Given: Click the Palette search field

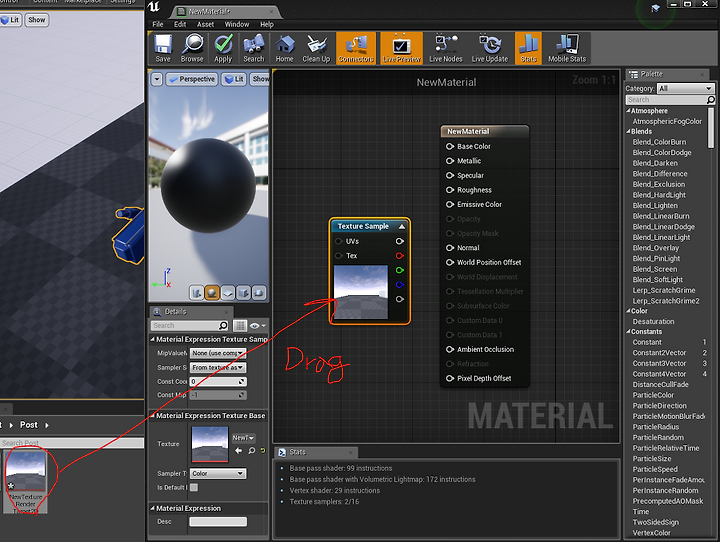Looking at the screenshot, I should click(x=670, y=100).
